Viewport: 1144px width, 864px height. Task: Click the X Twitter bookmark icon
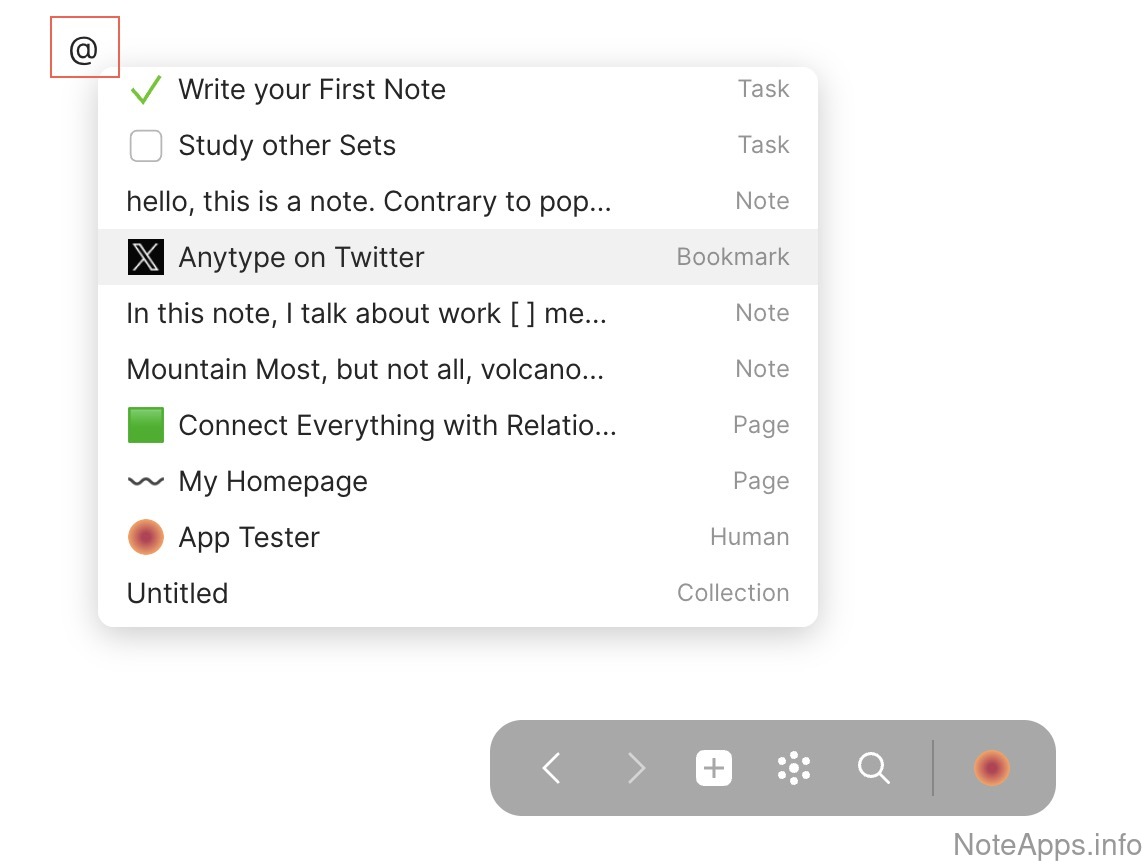pyautogui.click(x=146, y=257)
